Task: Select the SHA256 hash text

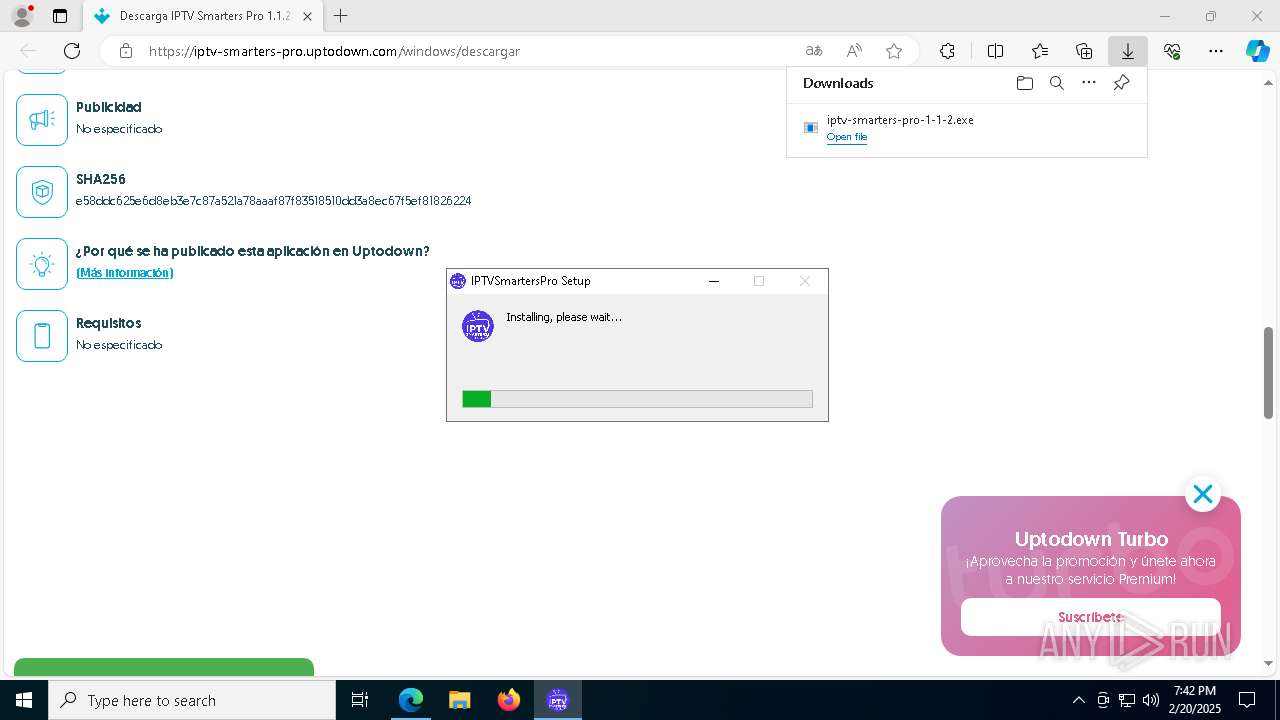Action: tap(273, 201)
